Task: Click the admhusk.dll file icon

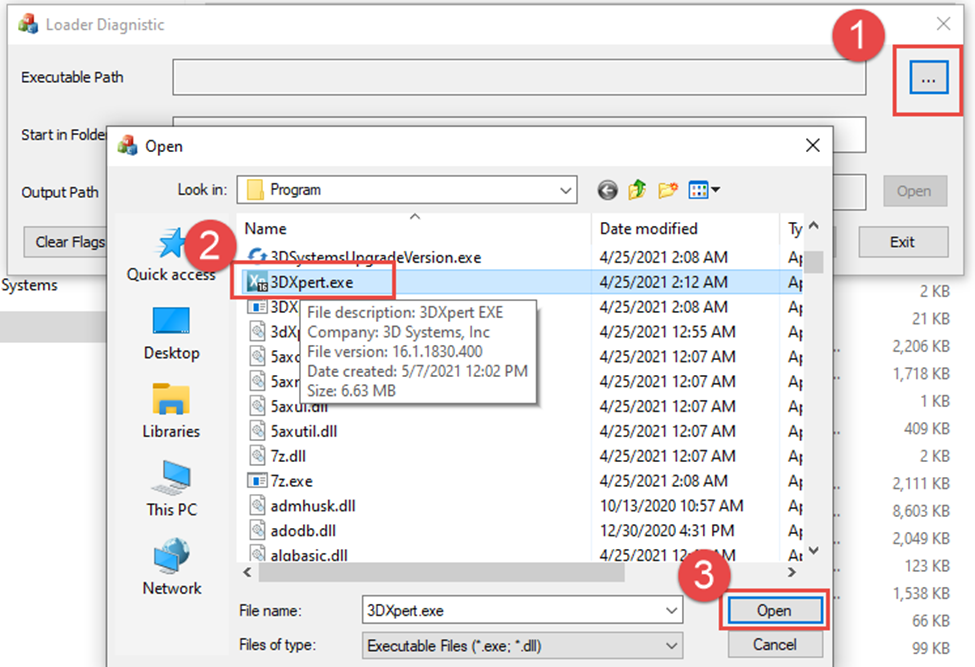Action: (257, 505)
